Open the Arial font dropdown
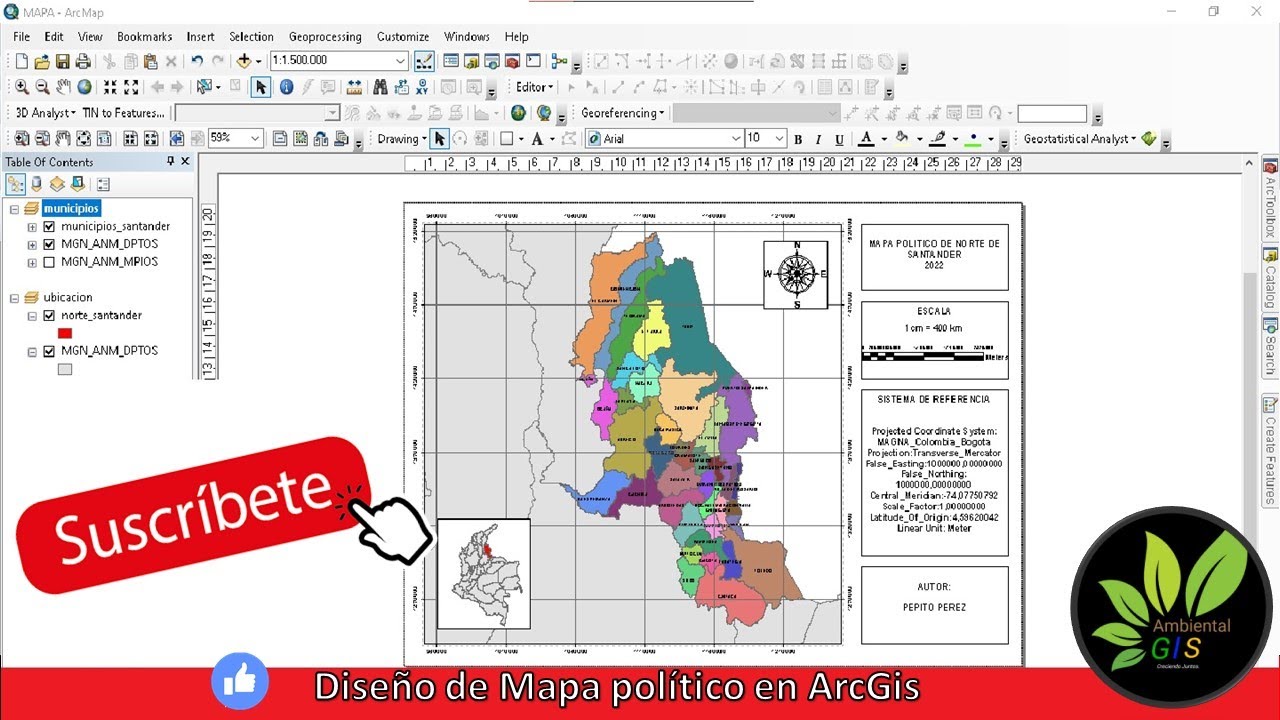Screen dimensions: 1280x720 point(736,139)
